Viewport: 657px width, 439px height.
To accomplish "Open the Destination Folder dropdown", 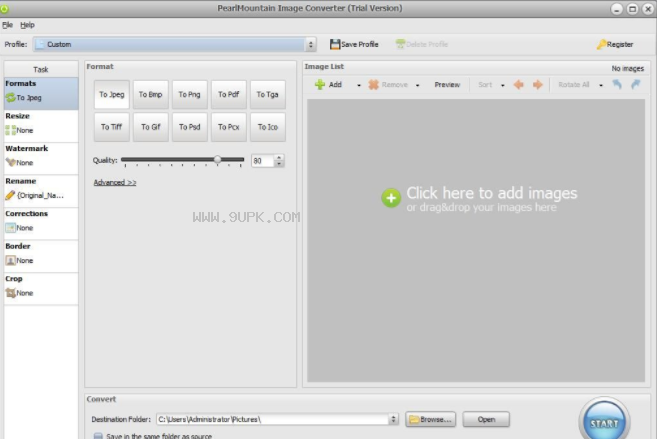I will (393, 419).
